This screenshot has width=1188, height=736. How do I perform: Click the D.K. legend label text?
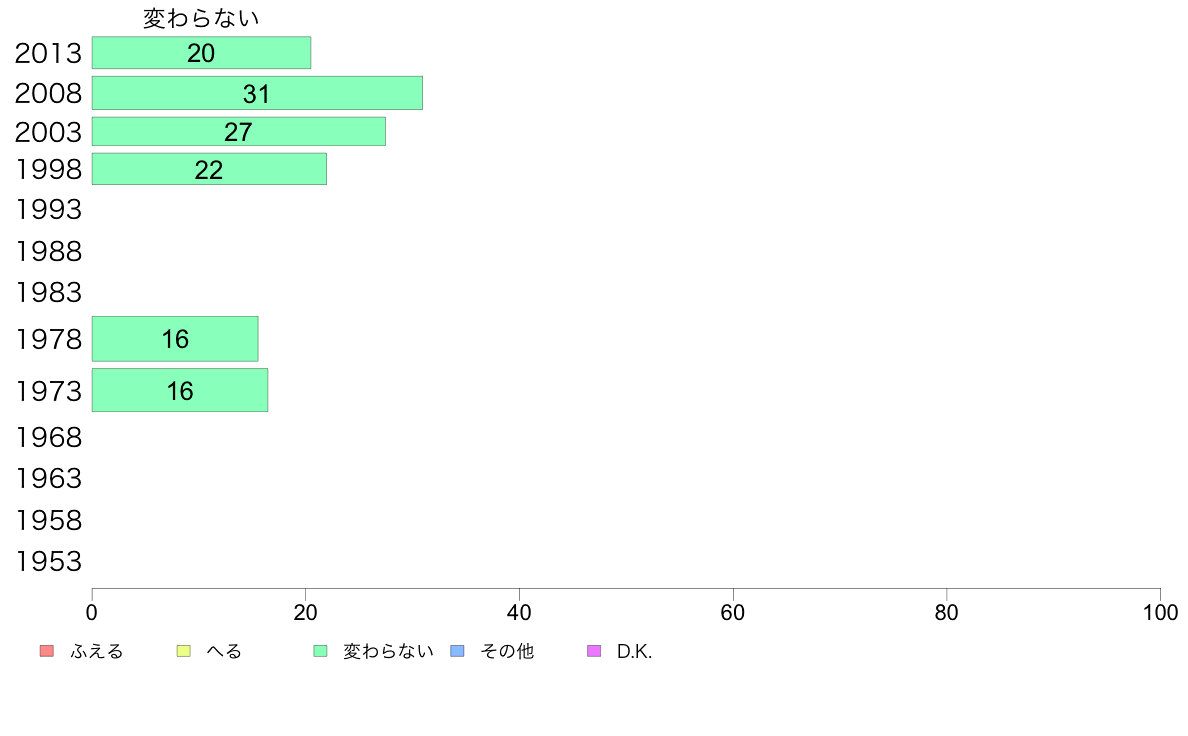click(634, 651)
